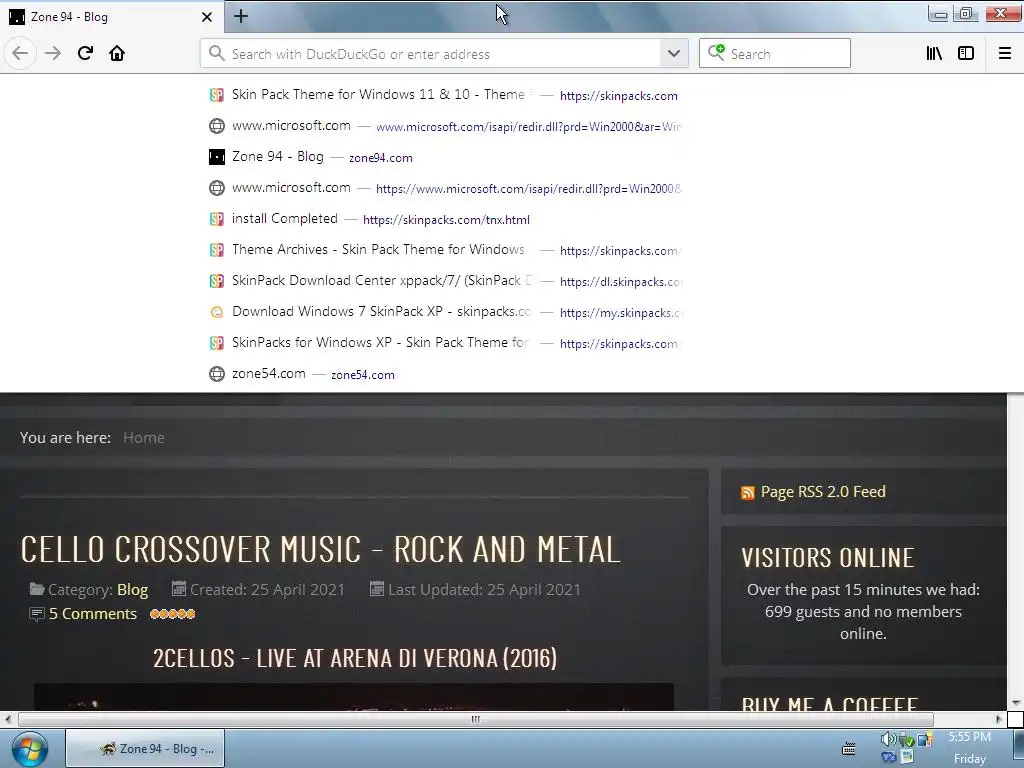Image resolution: width=1024 pixels, height=768 pixels.
Task: Select the Zone 94 - Blog zone94.com suggestion
Action: click(x=444, y=157)
